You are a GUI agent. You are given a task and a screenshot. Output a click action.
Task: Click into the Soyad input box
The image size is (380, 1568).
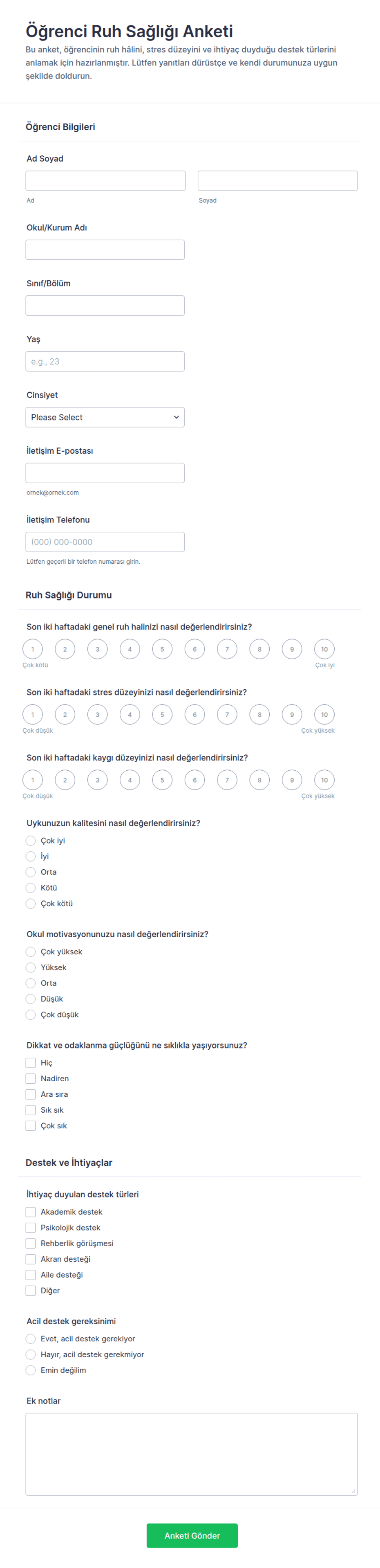point(278,181)
